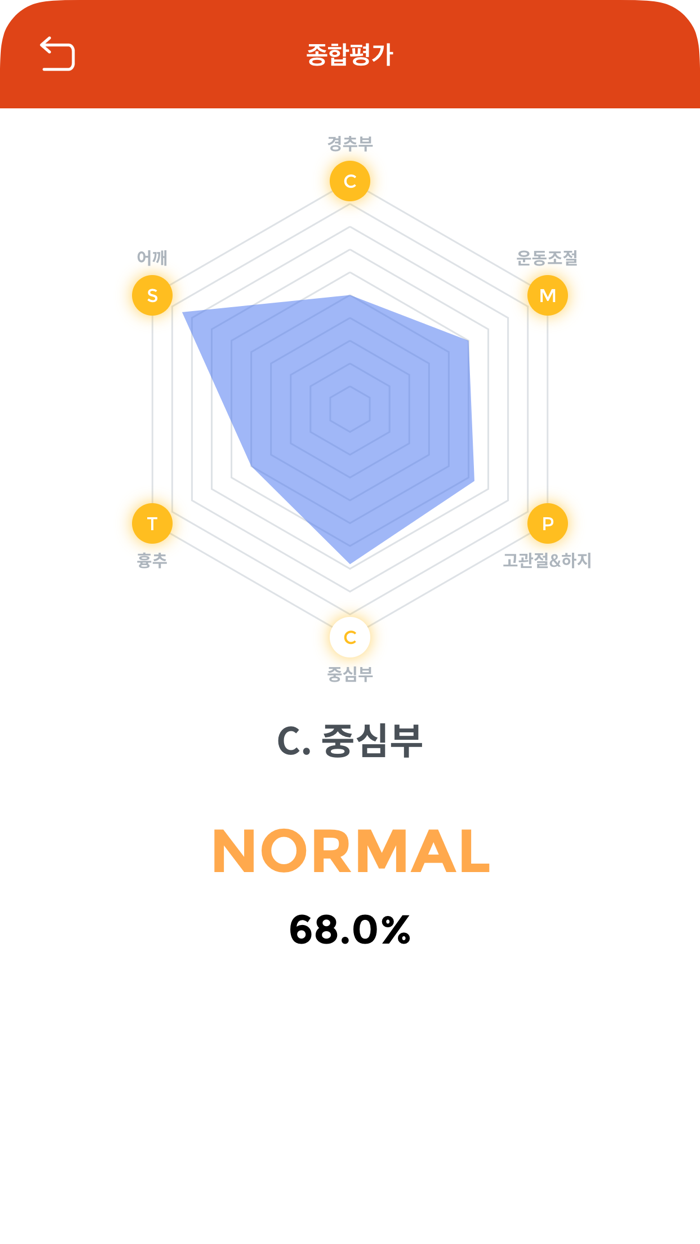700x1244 pixels.
Task: Click the 어깨 axis label
Action: (152, 258)
